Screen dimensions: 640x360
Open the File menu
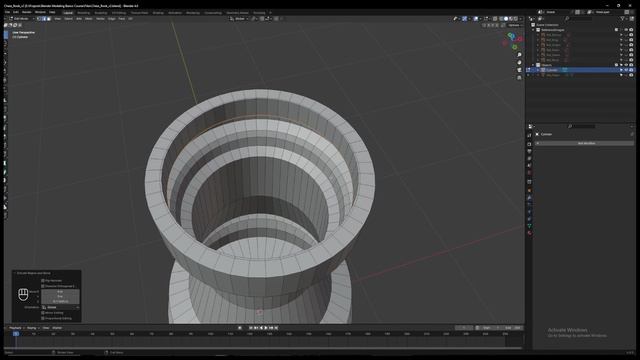pos(7,12)
